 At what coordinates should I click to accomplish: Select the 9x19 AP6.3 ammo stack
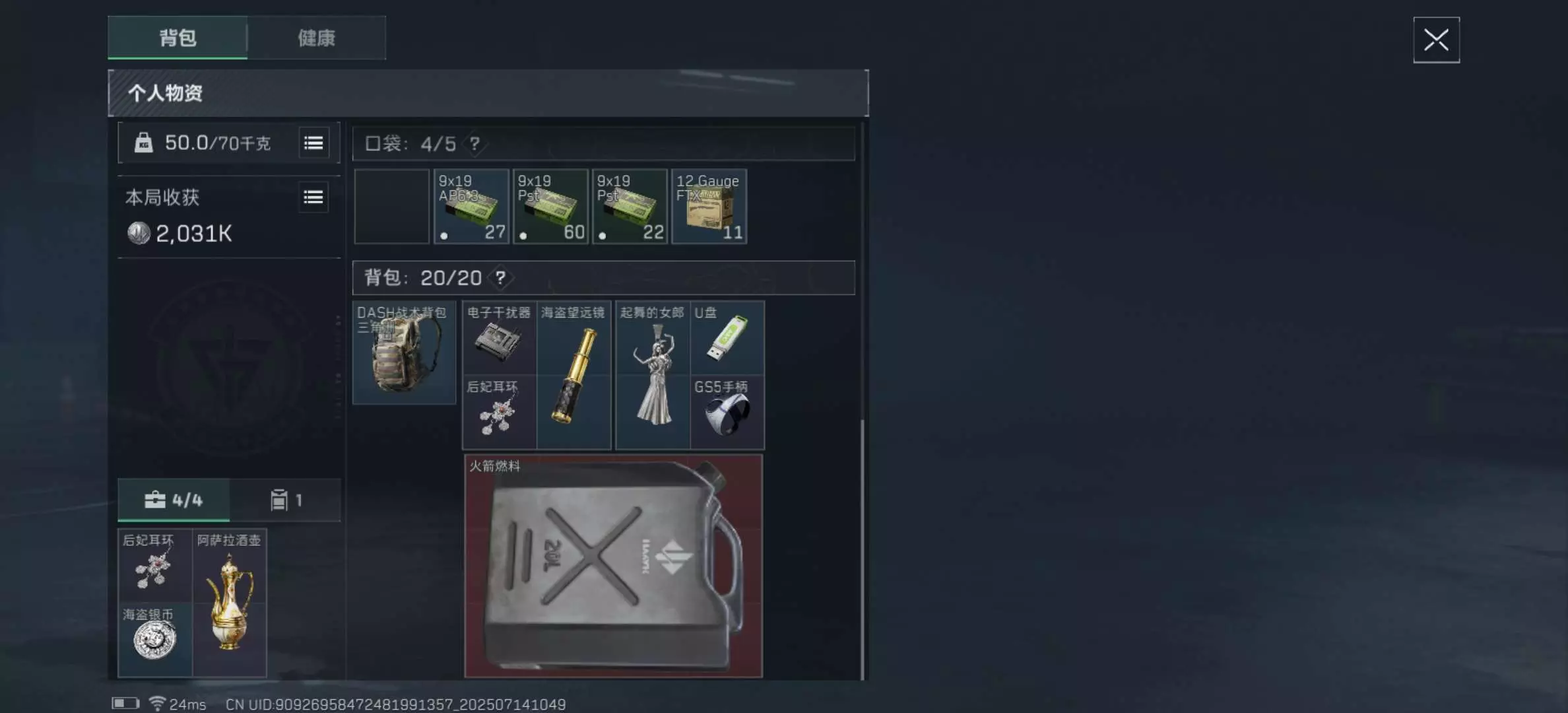tap(471, 207)
